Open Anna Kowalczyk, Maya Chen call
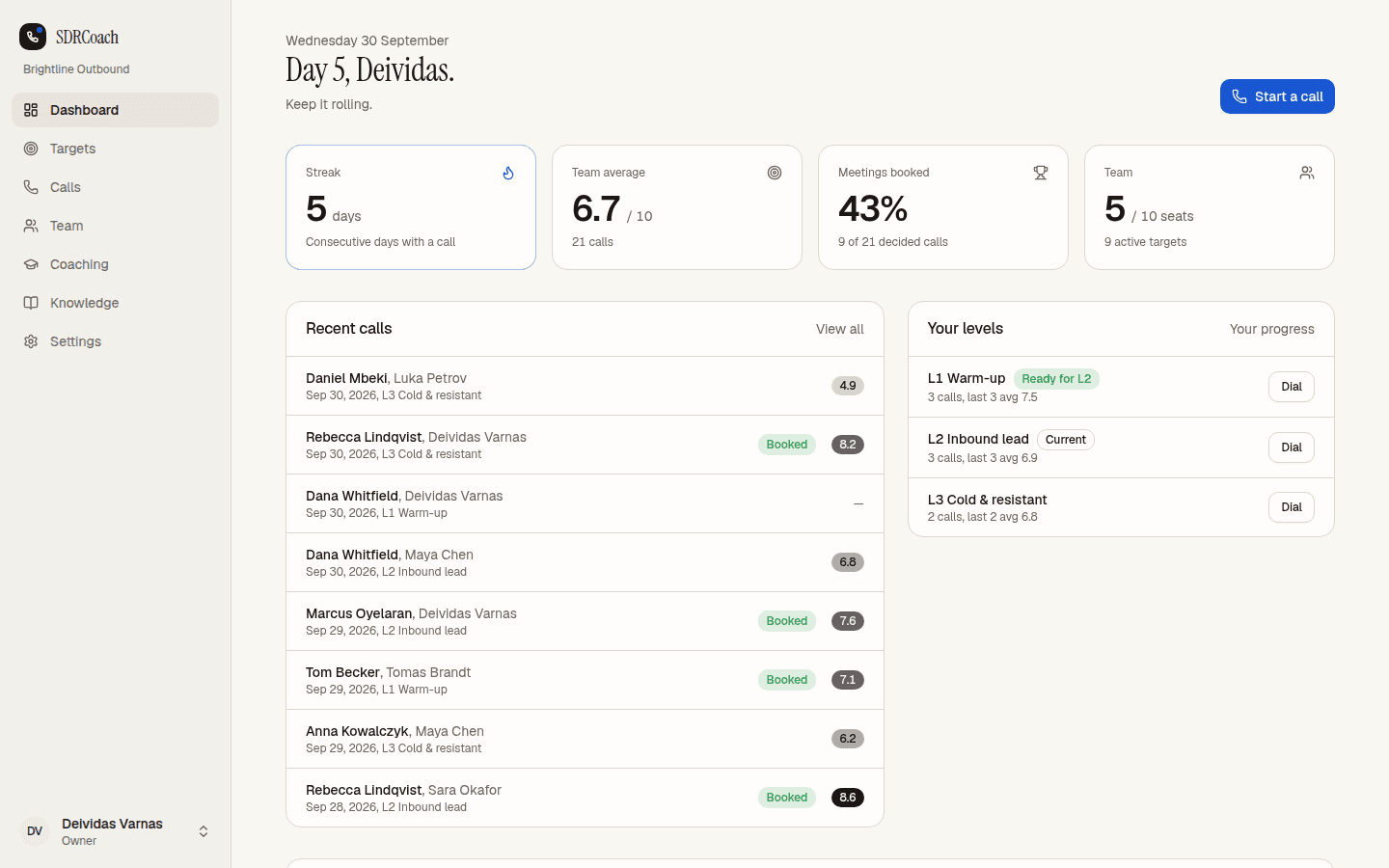 click(x=585, y=739)
